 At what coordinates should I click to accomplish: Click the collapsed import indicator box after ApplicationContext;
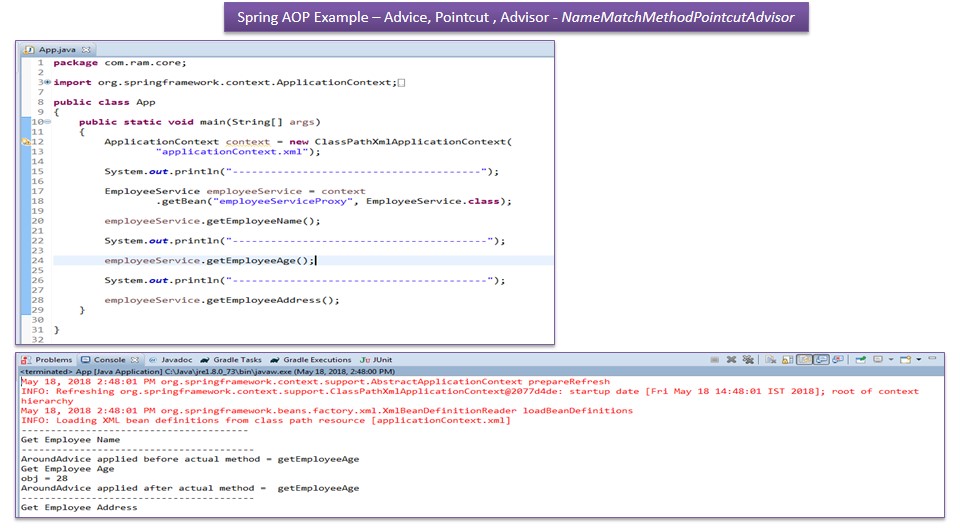click(402, 83)
